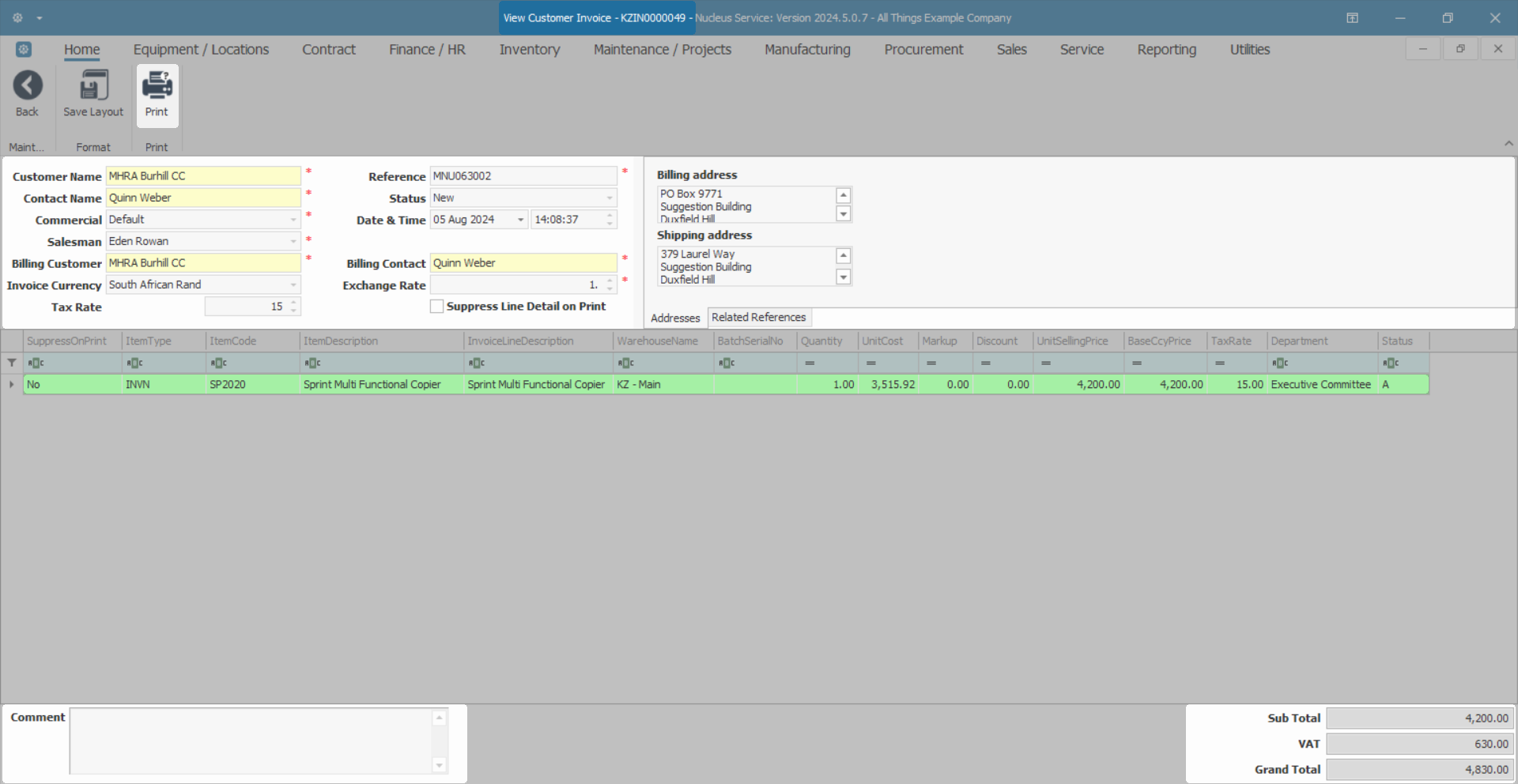1518x784 pixels.
Task: Click the Billing Contact field
Action: [523, 262]
